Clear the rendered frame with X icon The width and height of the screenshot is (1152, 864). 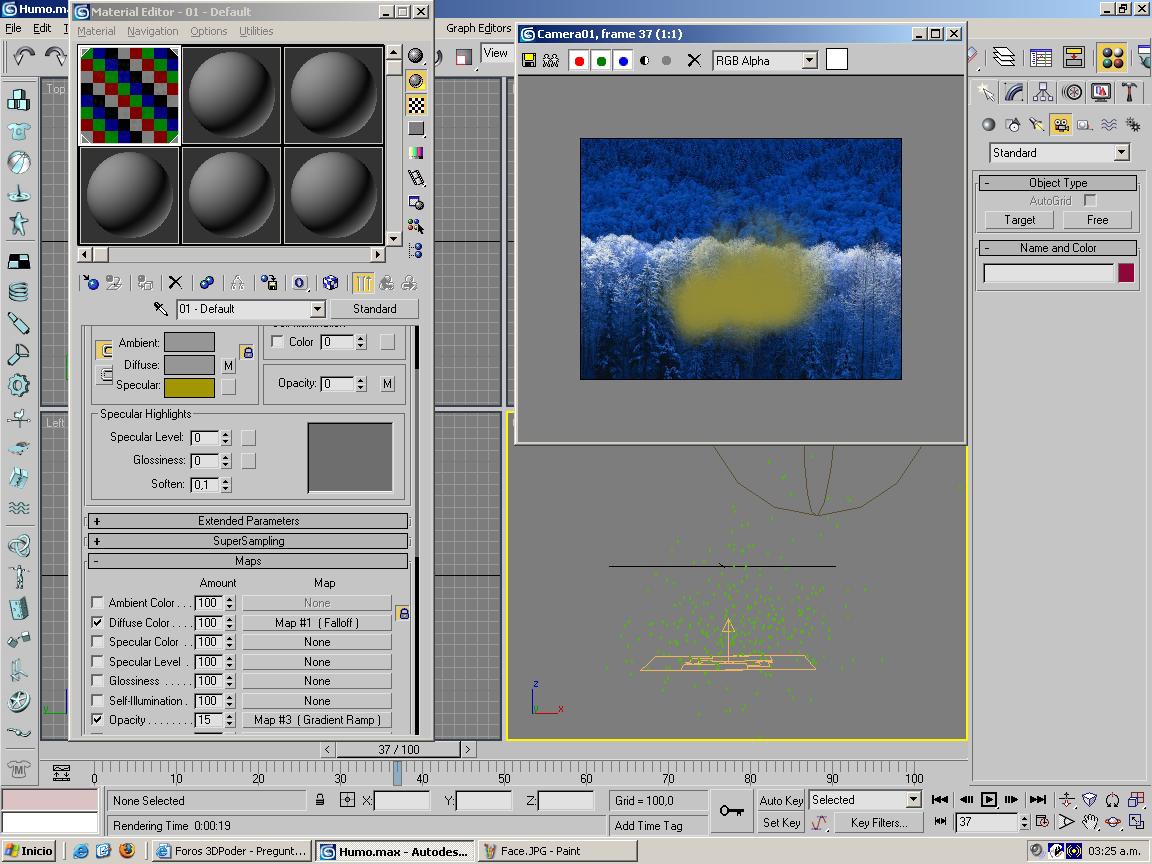tap(694, 61)
